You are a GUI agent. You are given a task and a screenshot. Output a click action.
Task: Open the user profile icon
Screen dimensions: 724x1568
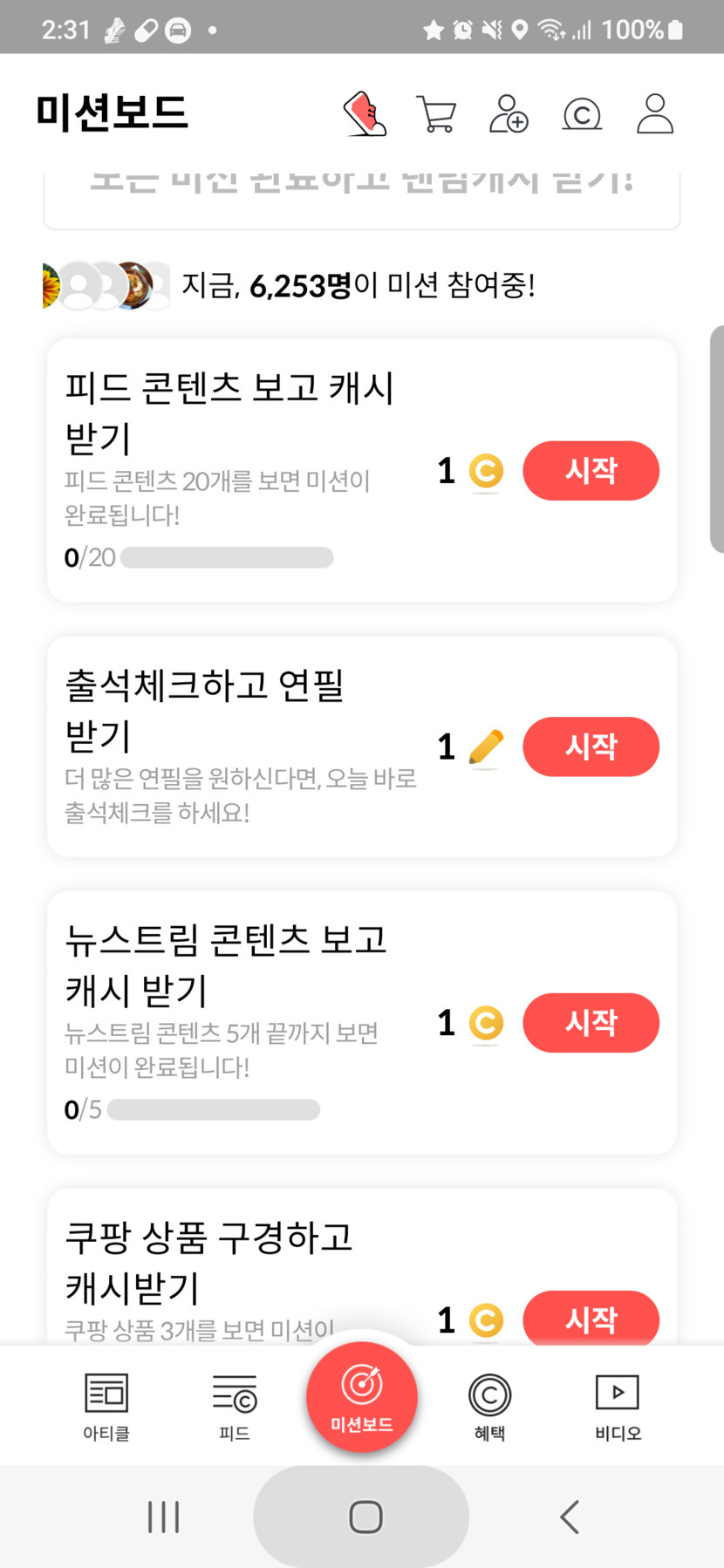(655, 113)
